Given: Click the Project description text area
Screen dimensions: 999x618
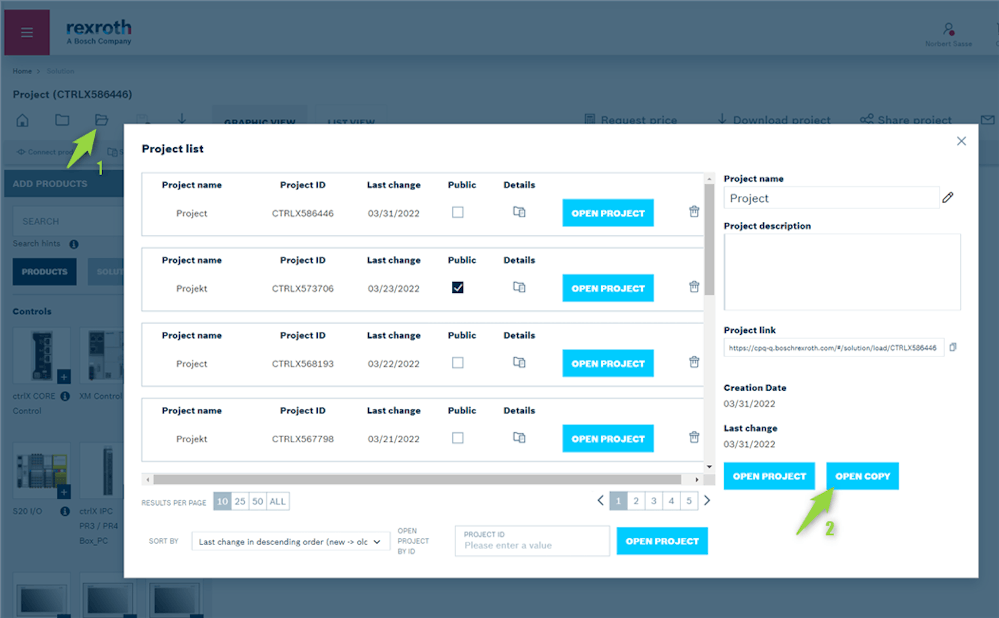Looking at the screenshot, I should (842, 272).
